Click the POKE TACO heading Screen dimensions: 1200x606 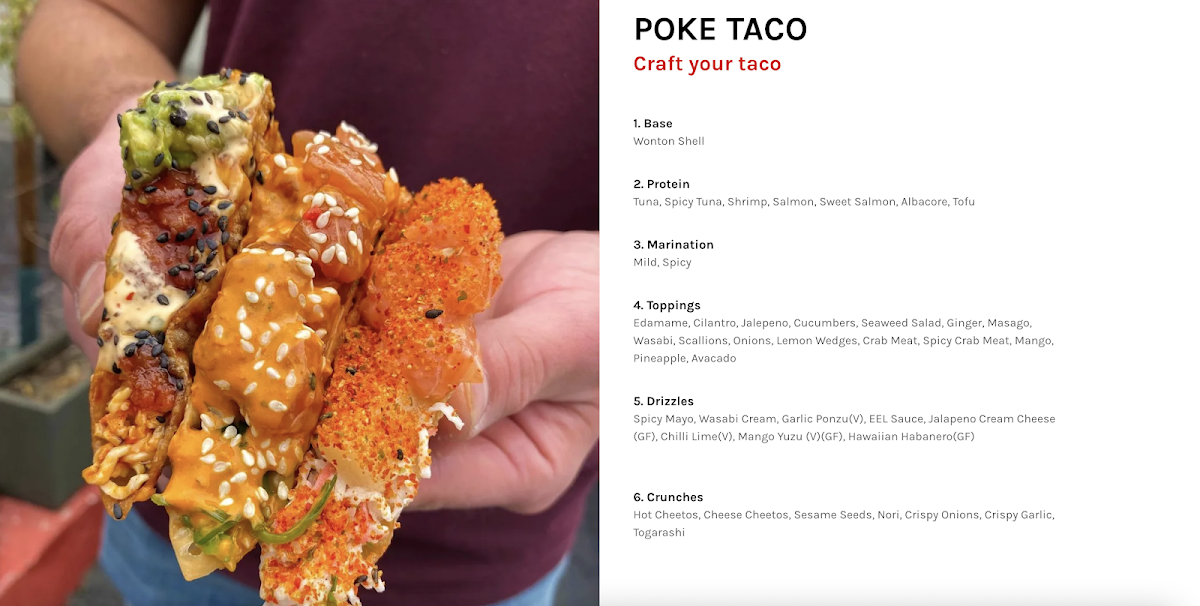coord(720,29)
